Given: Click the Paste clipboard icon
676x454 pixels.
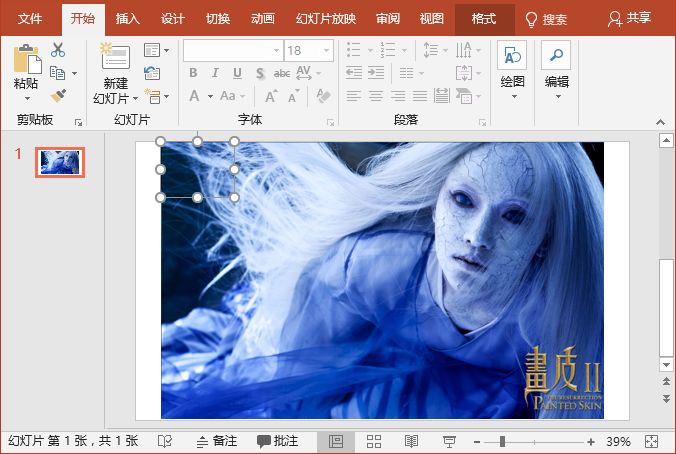Looking at the screenshot, I should coord(27,59).
